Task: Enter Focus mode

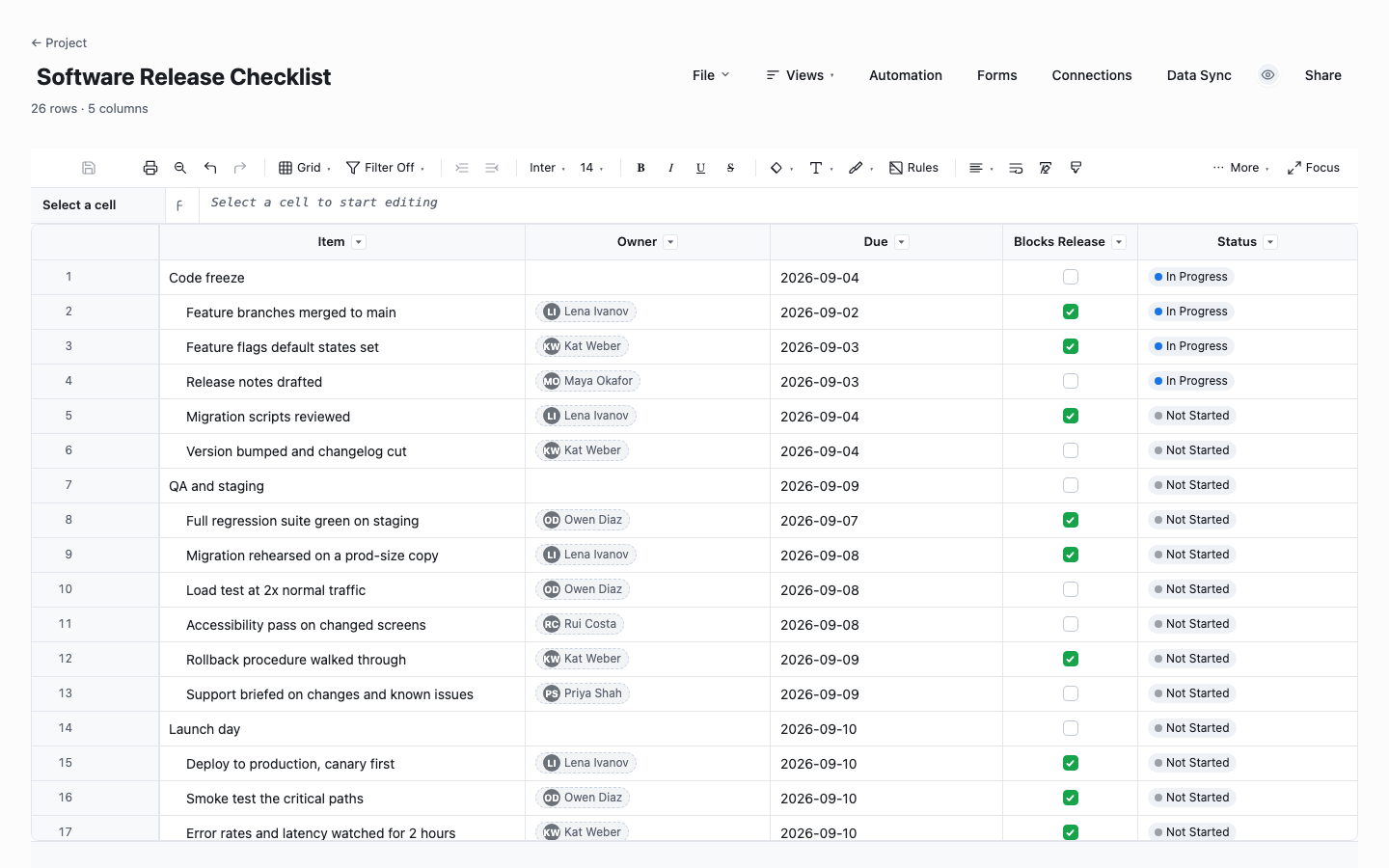Action: tap(1313, 168)
